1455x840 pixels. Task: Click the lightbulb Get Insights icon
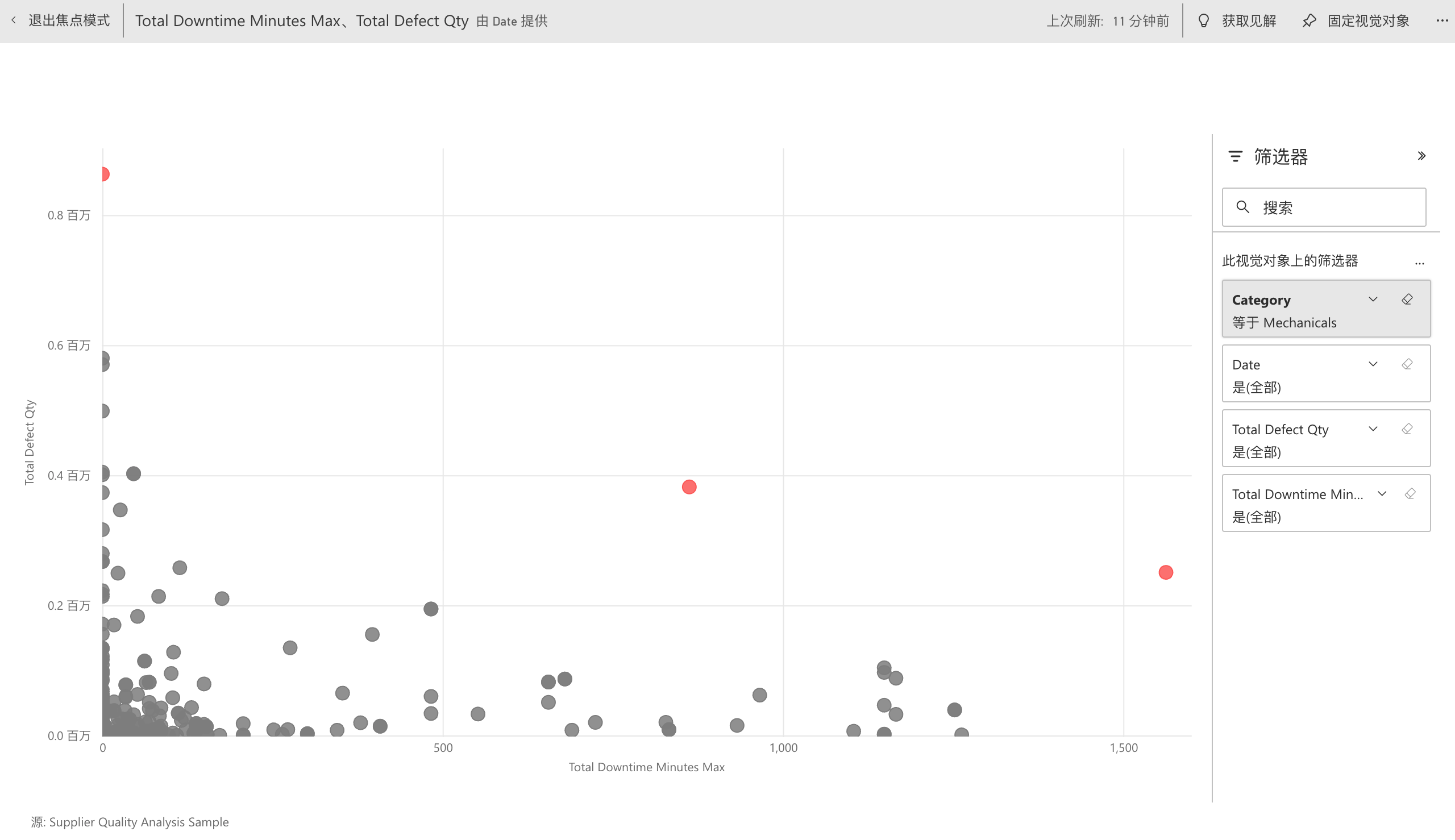1203,21
